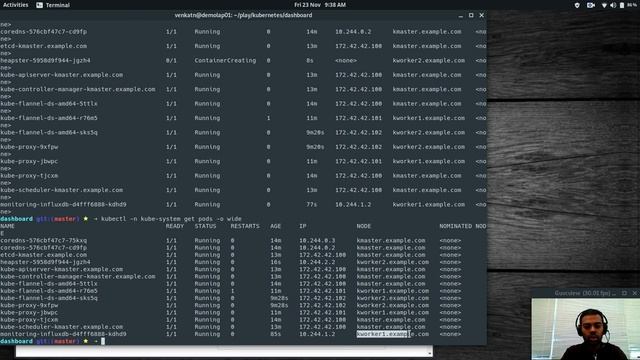This screenshot has width=640, height=360.
Task: Open the Wi-Fi network tray icon
Action: (604, 5)
